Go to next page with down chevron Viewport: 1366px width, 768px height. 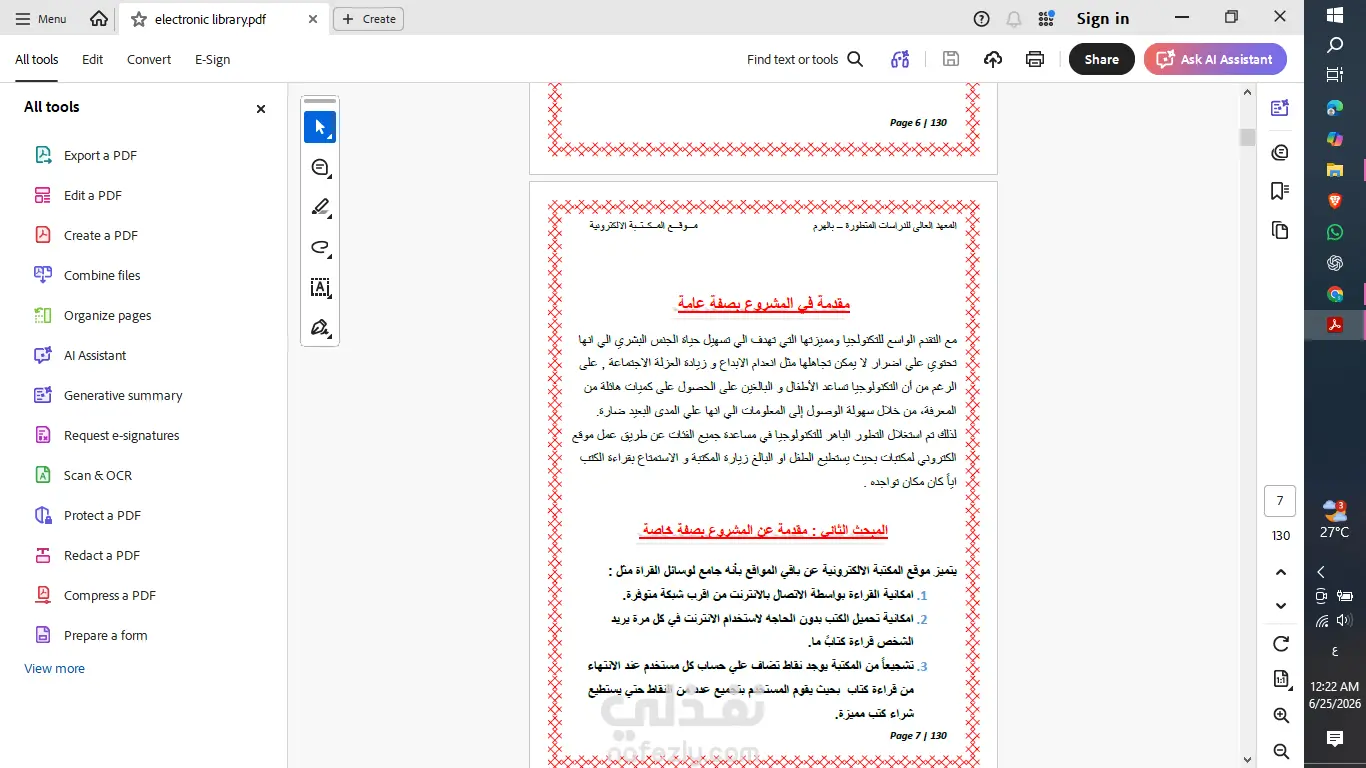(x=1281, y=606)
